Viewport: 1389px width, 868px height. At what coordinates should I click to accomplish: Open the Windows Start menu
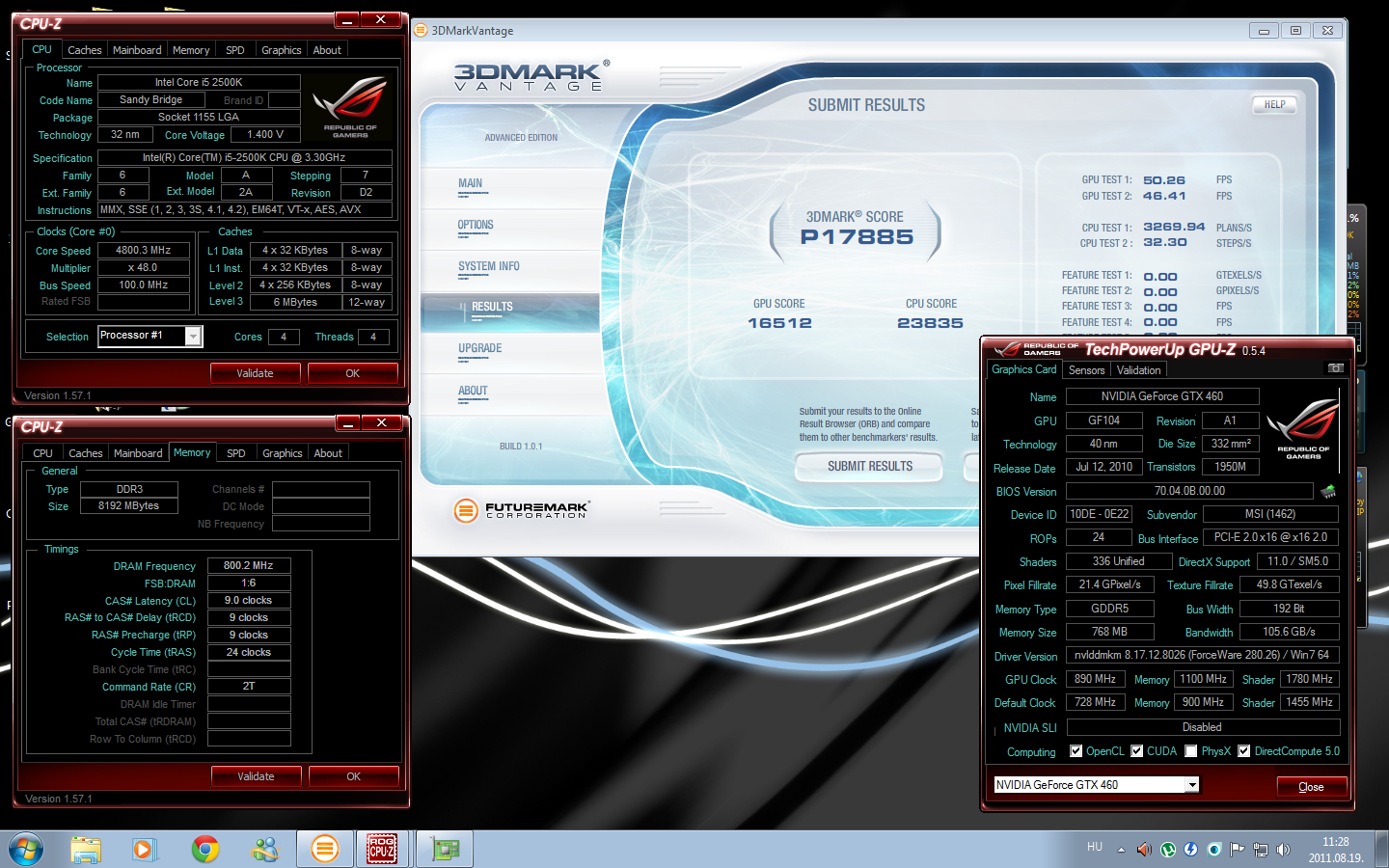click(26, 850)
